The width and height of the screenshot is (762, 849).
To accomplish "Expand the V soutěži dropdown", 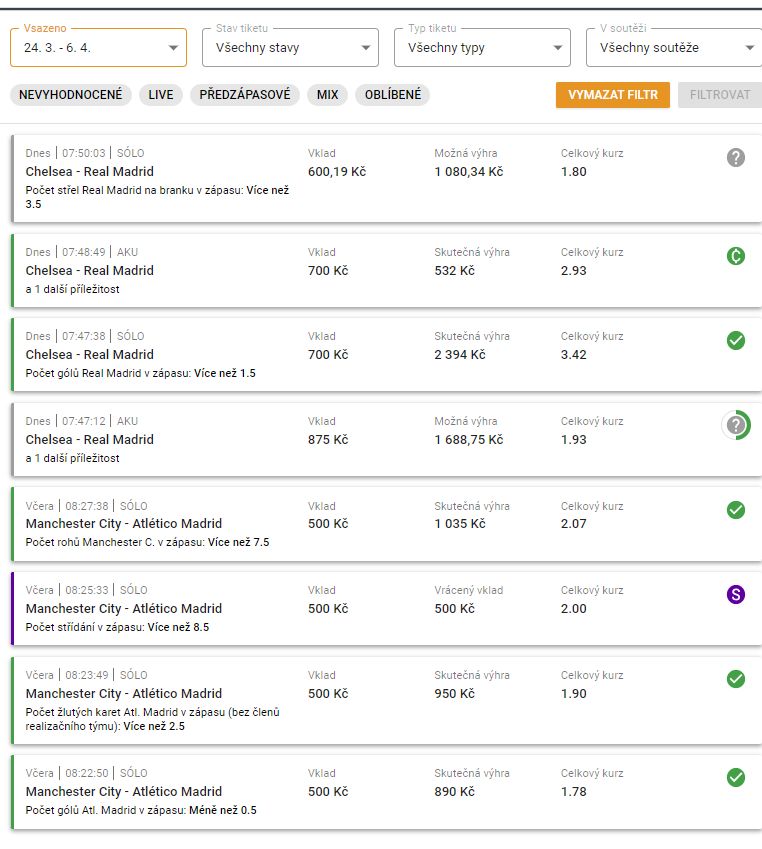I will (674, 48).
